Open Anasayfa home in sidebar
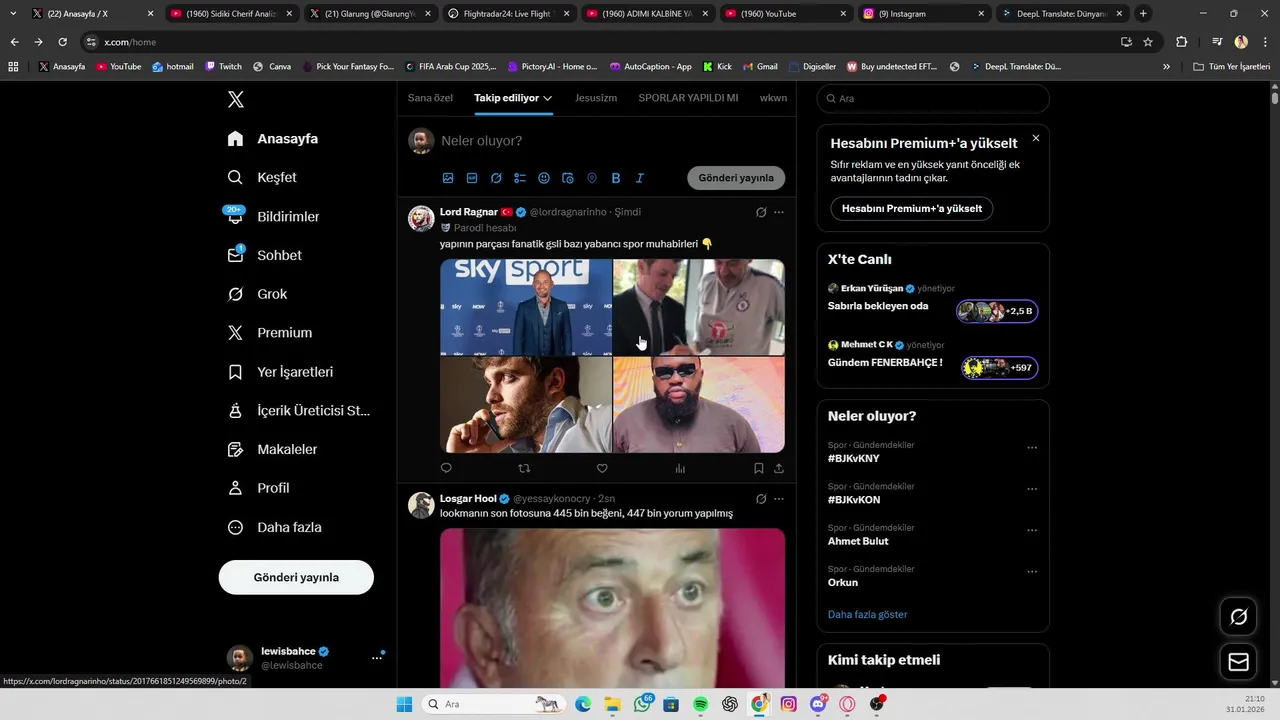1280x720 pixels. tap(273, 139)
